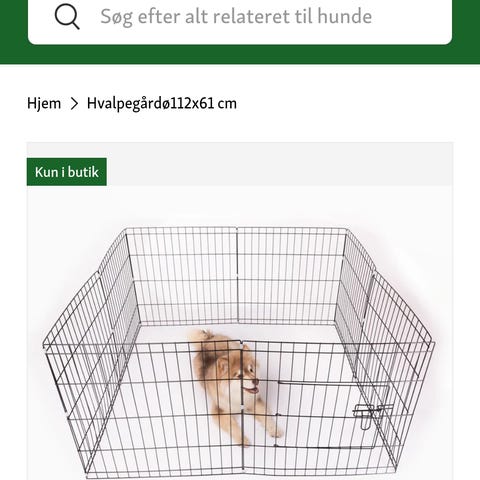Viewport: 480px width, 480px height.
Task: Select the Hvalpegårdø112x61 cm breadcrumb
Action: pyautogui.click(x=162, y=103)
